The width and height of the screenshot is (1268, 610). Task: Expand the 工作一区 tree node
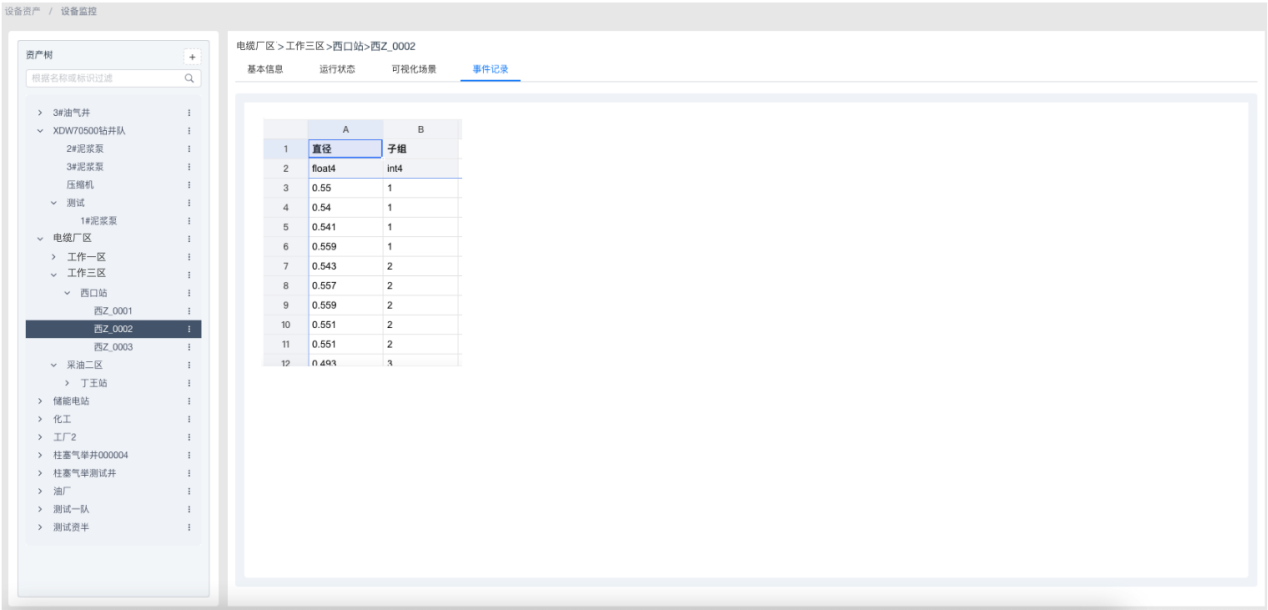(55, 257)
